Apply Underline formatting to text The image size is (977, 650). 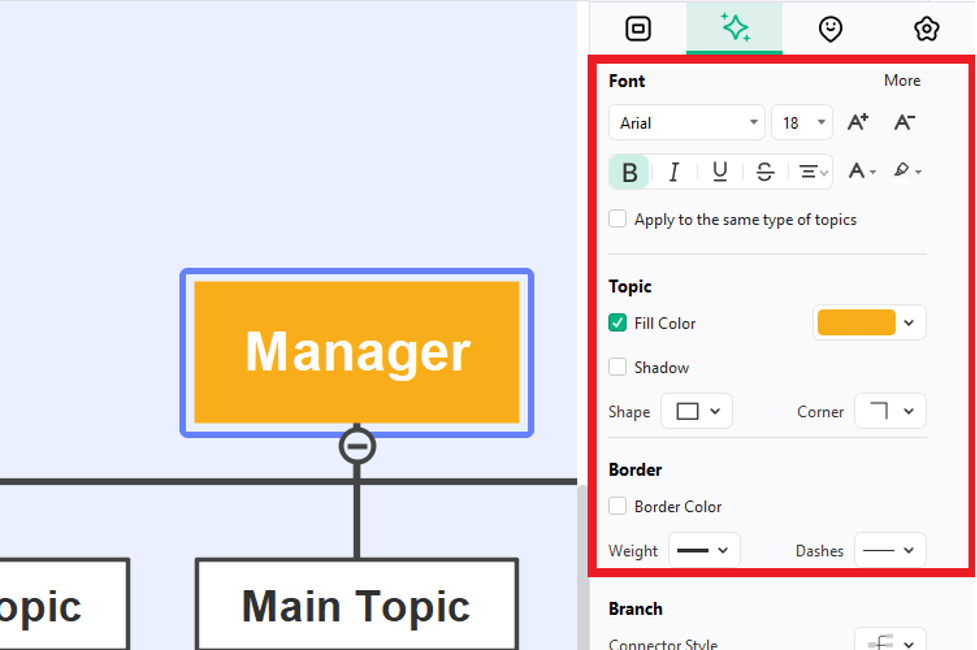pos(720,171)
